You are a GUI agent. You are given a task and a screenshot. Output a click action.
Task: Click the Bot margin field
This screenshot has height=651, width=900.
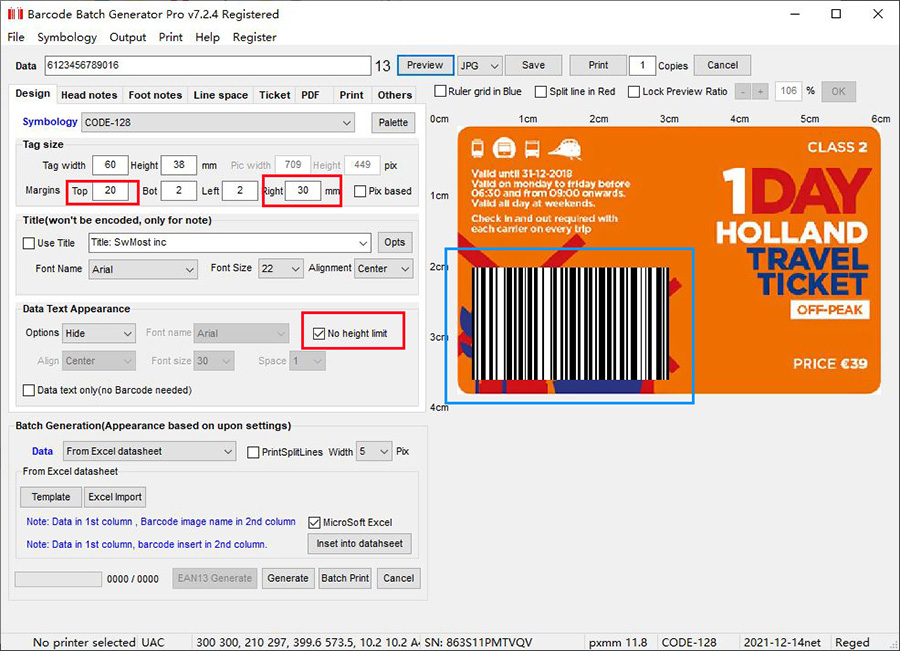tap(179, 191)
